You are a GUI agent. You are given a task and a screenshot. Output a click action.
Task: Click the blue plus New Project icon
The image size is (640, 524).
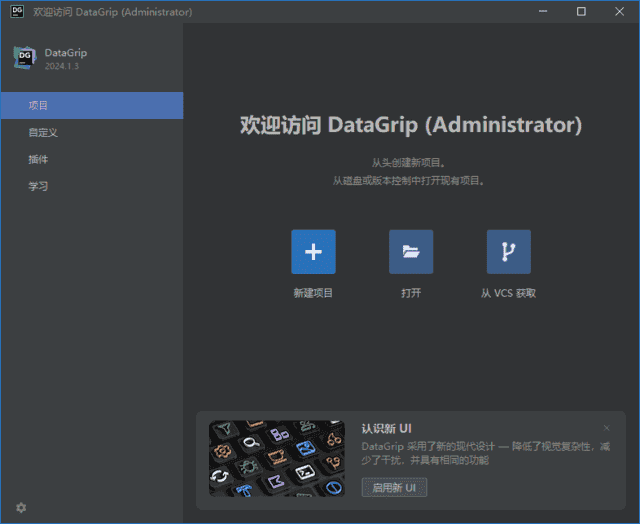coord(313,252)
